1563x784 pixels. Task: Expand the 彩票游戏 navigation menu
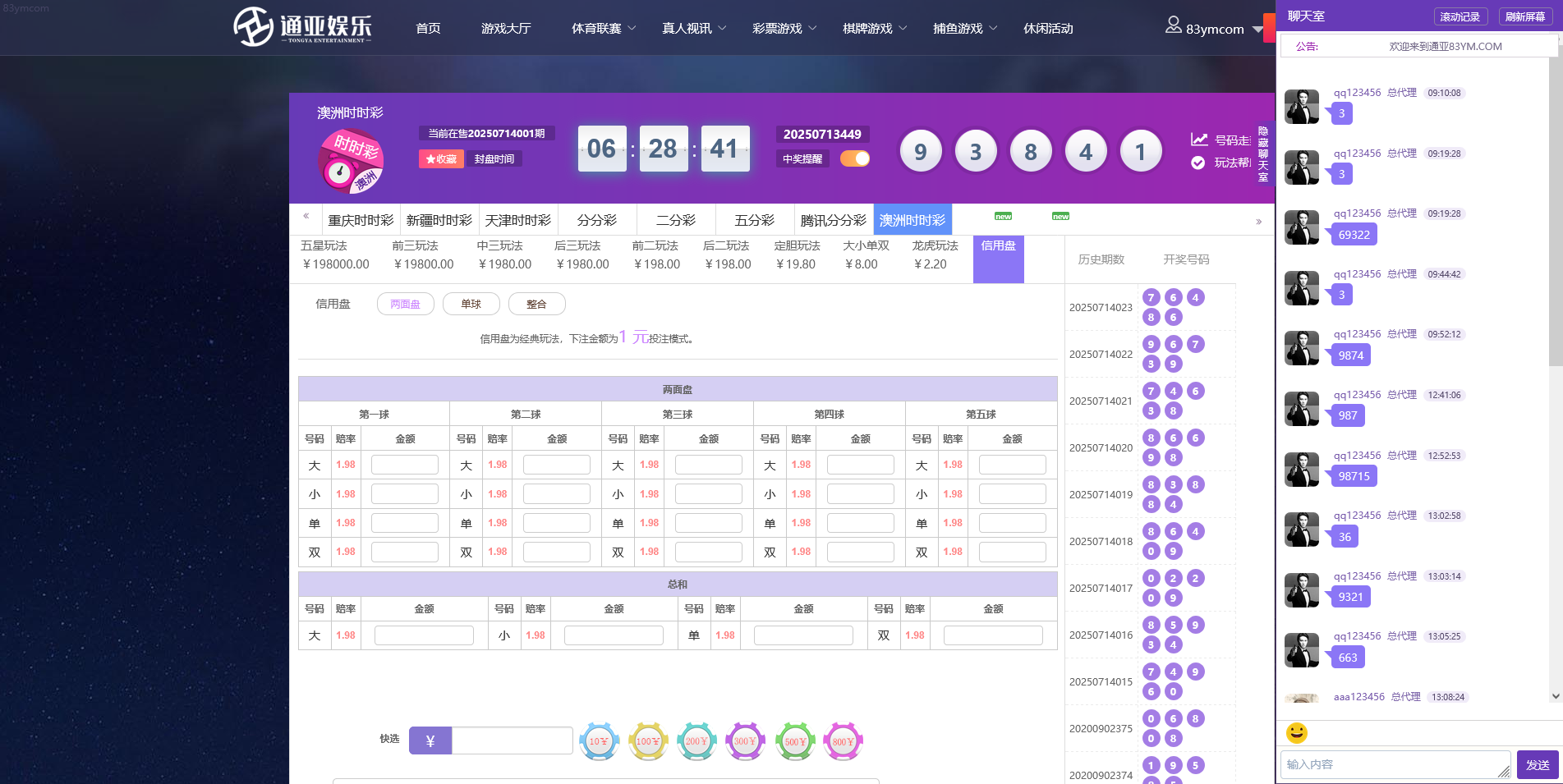[784, 29]
